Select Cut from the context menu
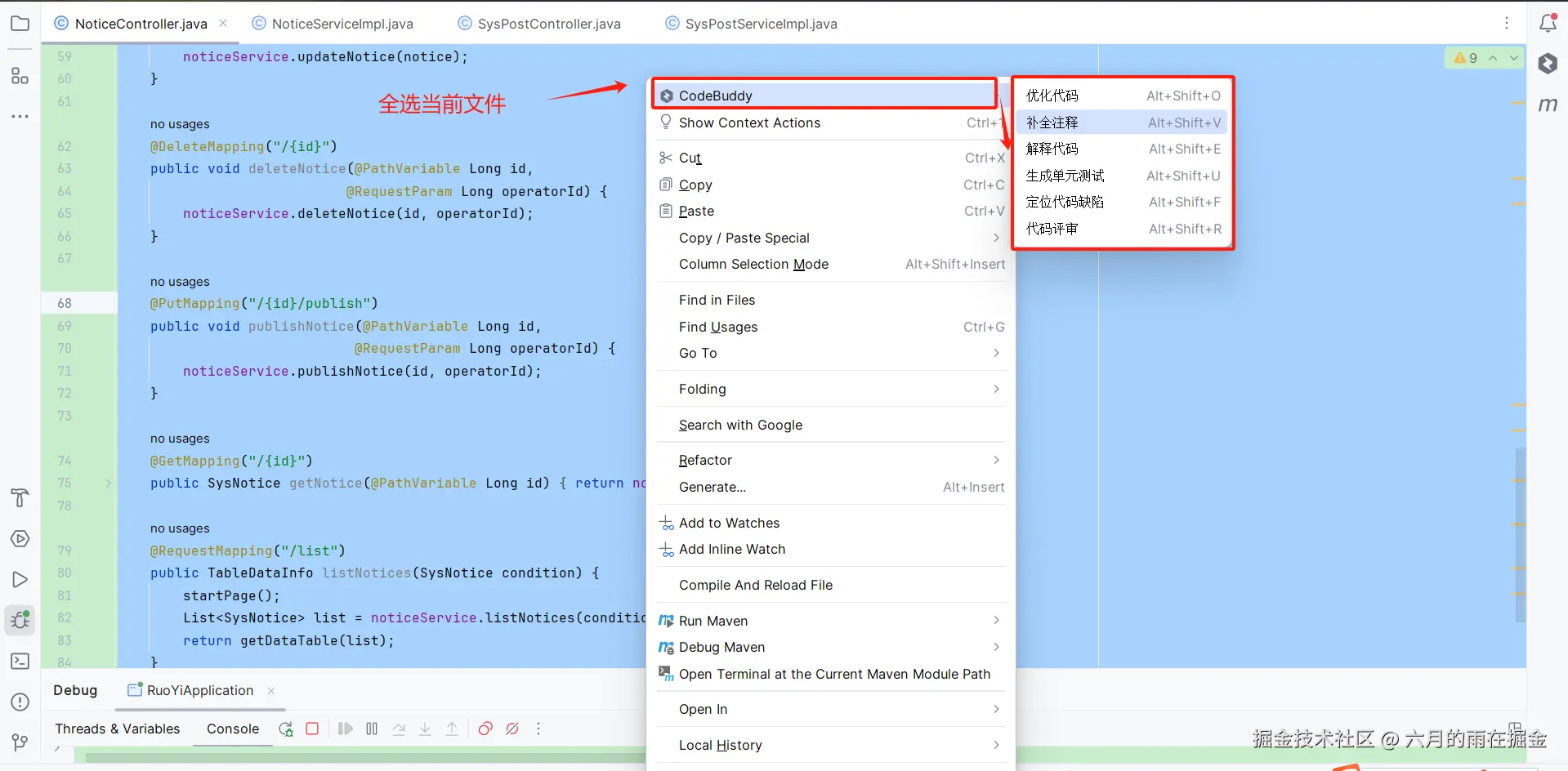1568x771 pixels. (x=832, y=158)
